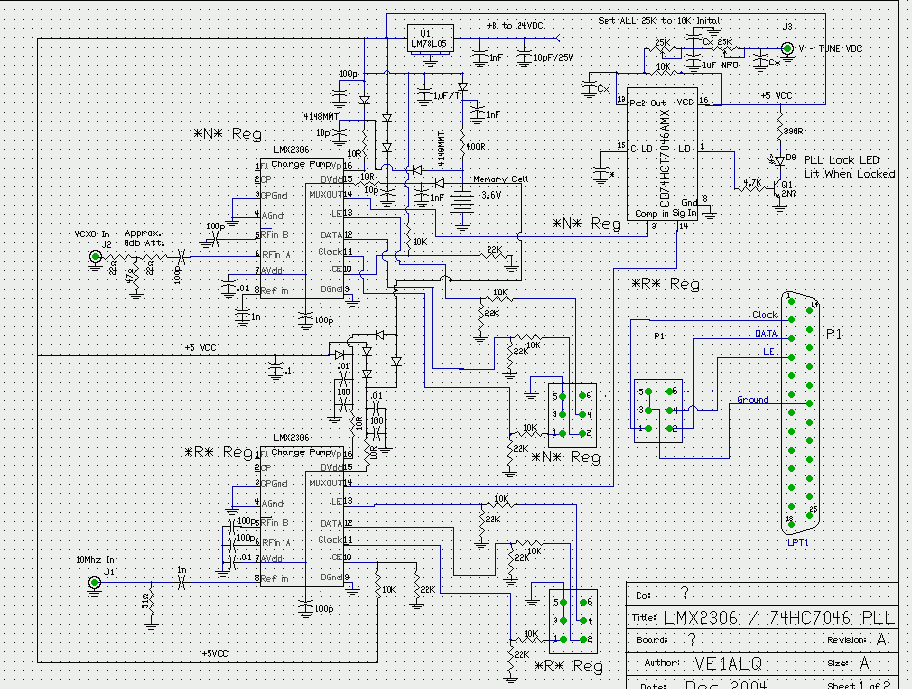Select the '1uF NPO' capacitor label
Viewport: 912px width, 689px height.
[720, 65]
